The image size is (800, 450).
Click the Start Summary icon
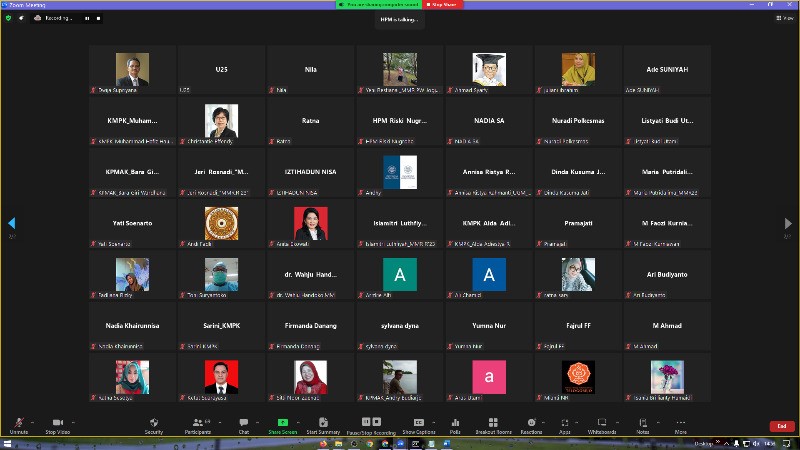(323, 423)
